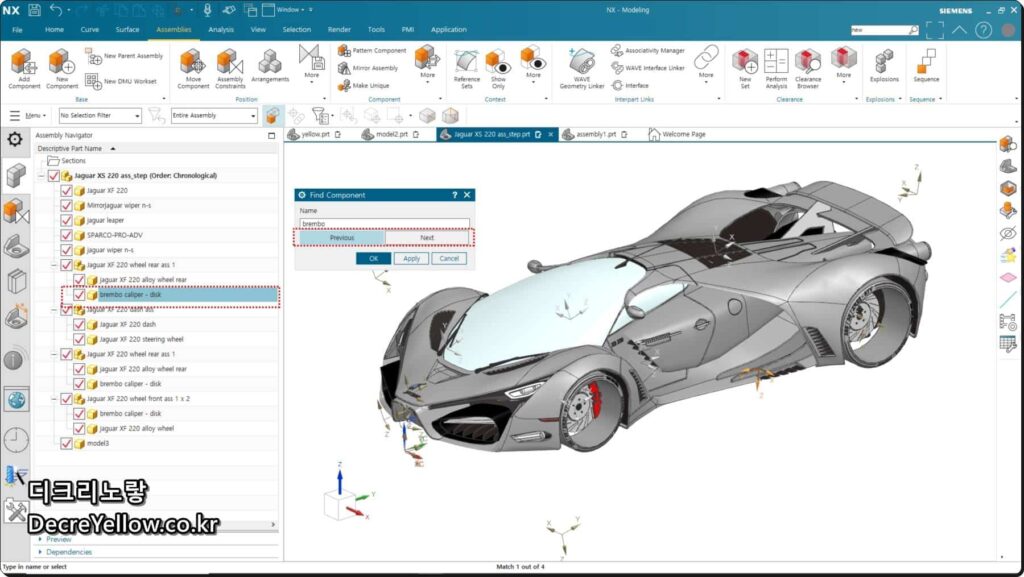1024x577 pixels.
Task: Open Assembly Constraints tool
Action: click(230, 68)
